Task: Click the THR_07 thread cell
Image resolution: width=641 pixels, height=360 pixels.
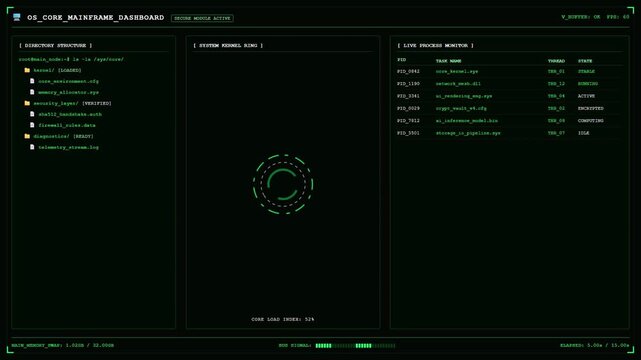Action: (556, 133)
